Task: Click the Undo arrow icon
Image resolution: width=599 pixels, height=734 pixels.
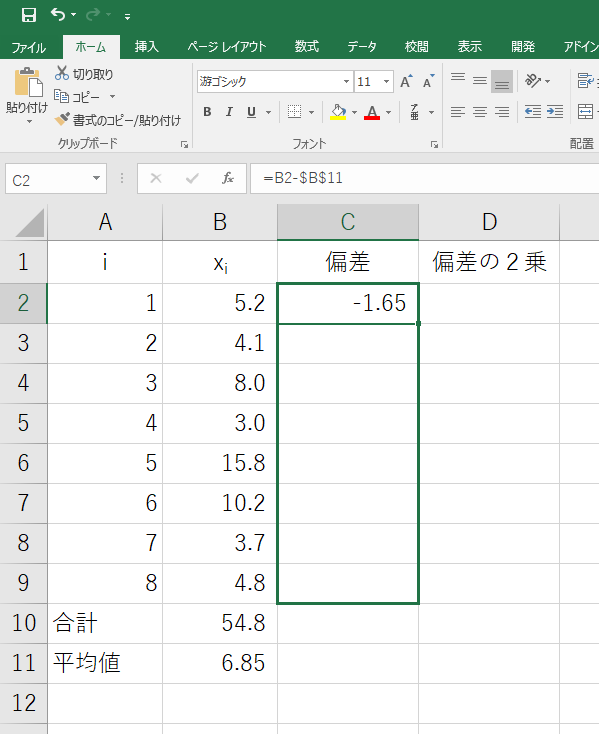Action: (x=58, y=15)
